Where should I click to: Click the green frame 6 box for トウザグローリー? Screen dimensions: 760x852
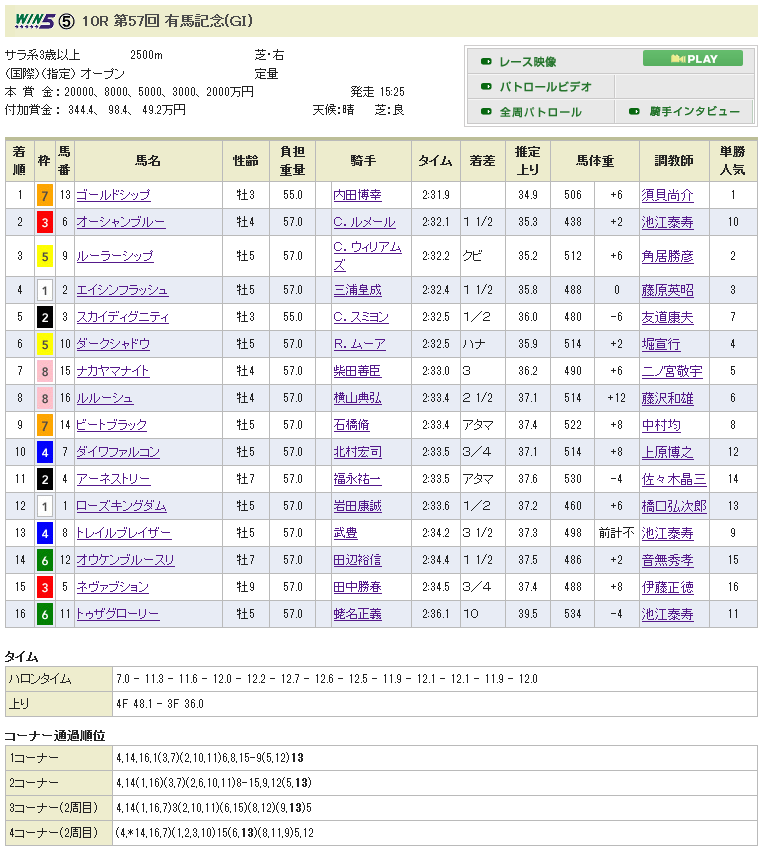click(44, 614)
